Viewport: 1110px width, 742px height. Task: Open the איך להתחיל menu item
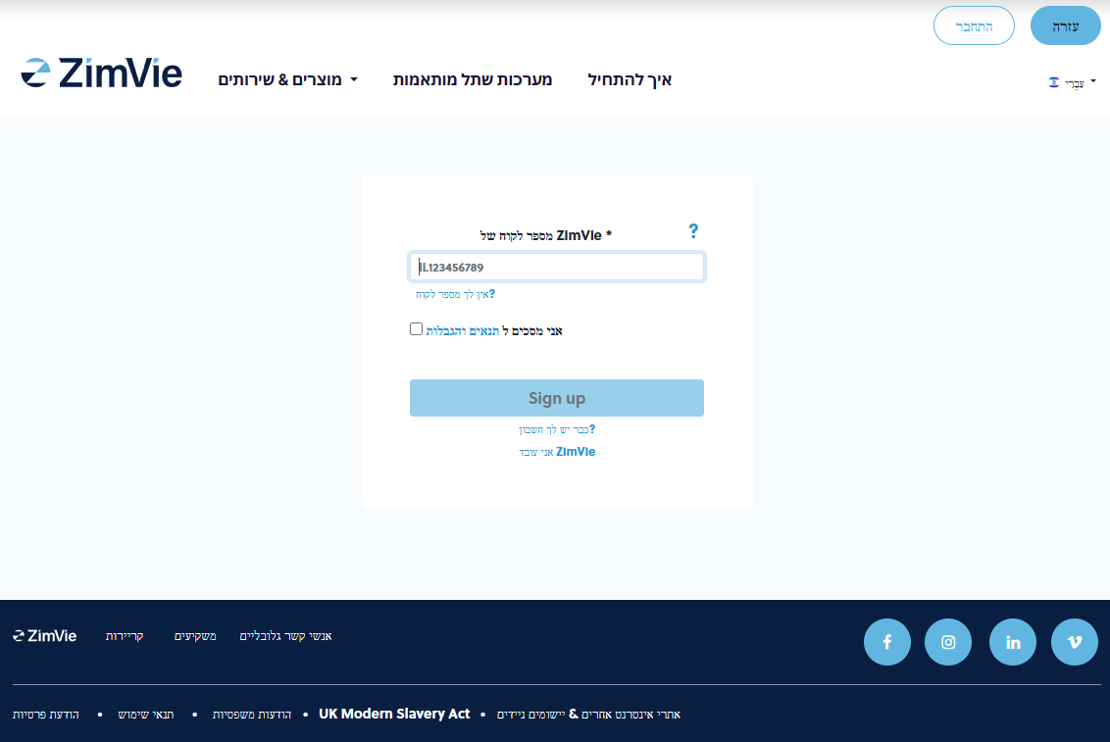point(629,79)
